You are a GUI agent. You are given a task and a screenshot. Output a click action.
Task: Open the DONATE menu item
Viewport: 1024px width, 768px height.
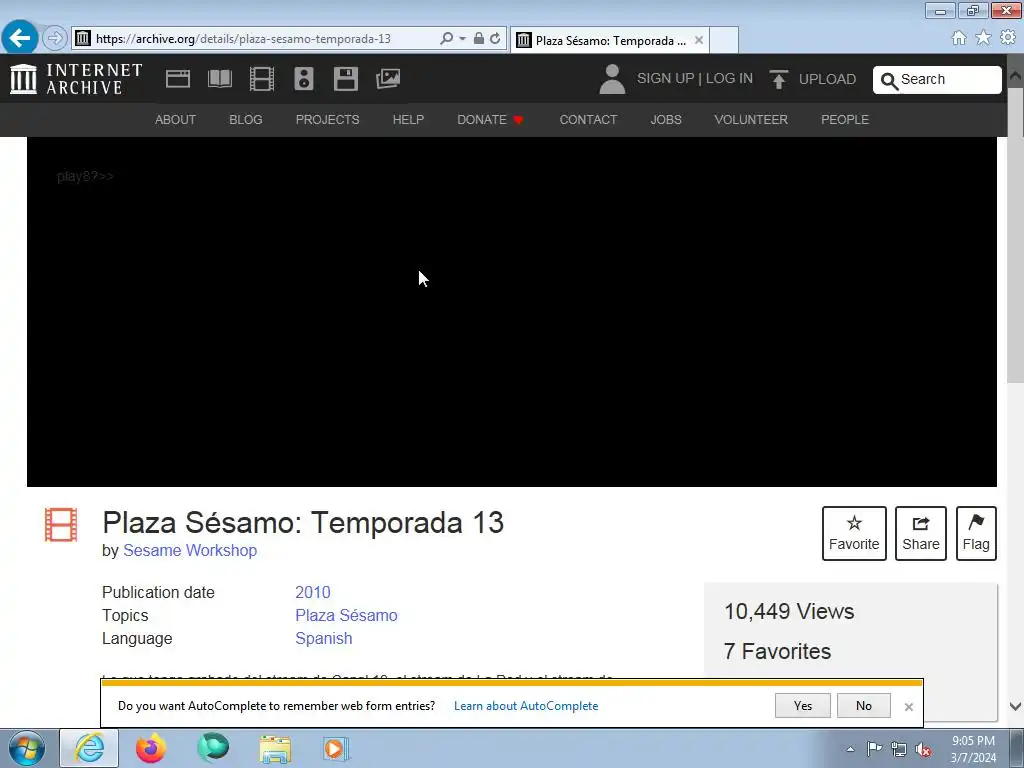coord(490,120)
